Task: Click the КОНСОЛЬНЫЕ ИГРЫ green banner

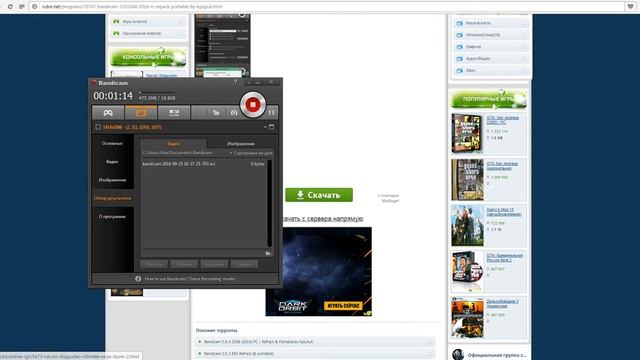Action: (x=149, y=57)
